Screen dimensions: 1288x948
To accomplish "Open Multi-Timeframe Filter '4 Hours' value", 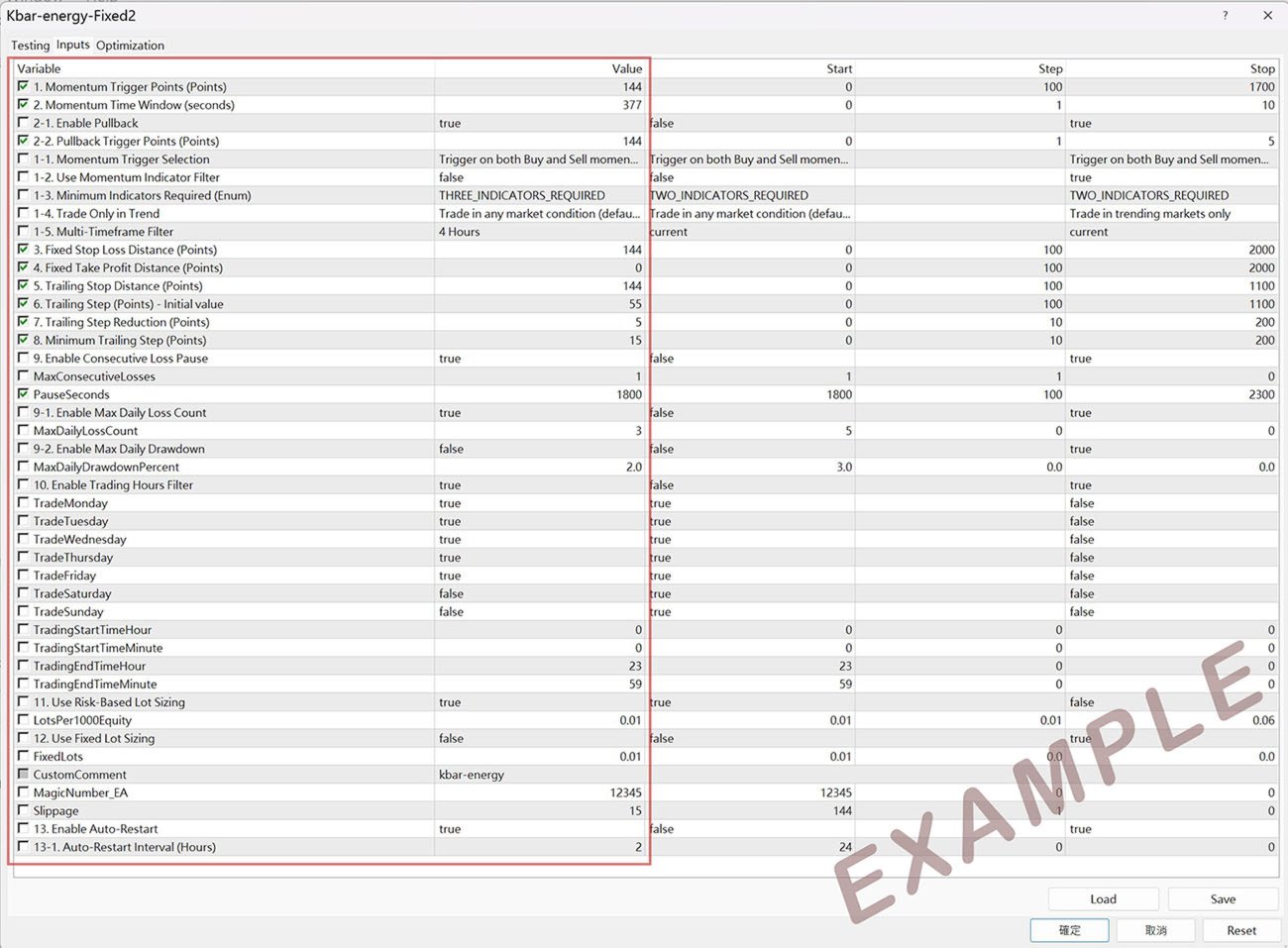I will pyautogui.click(x=540, y=232).
